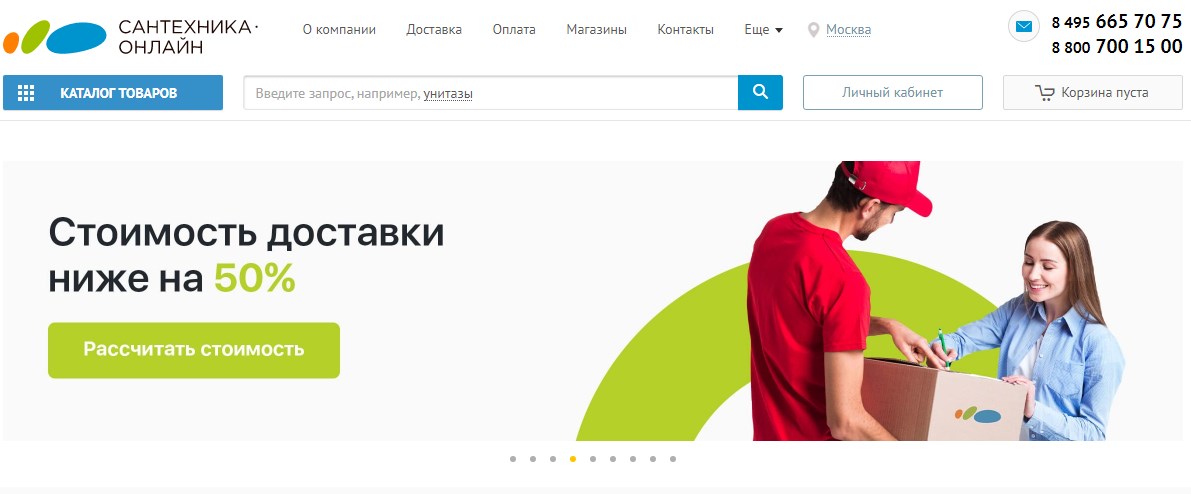Select the first carousel slide dot
The width and height of the screenshot is (1191, 494).
tap(513, 459)
